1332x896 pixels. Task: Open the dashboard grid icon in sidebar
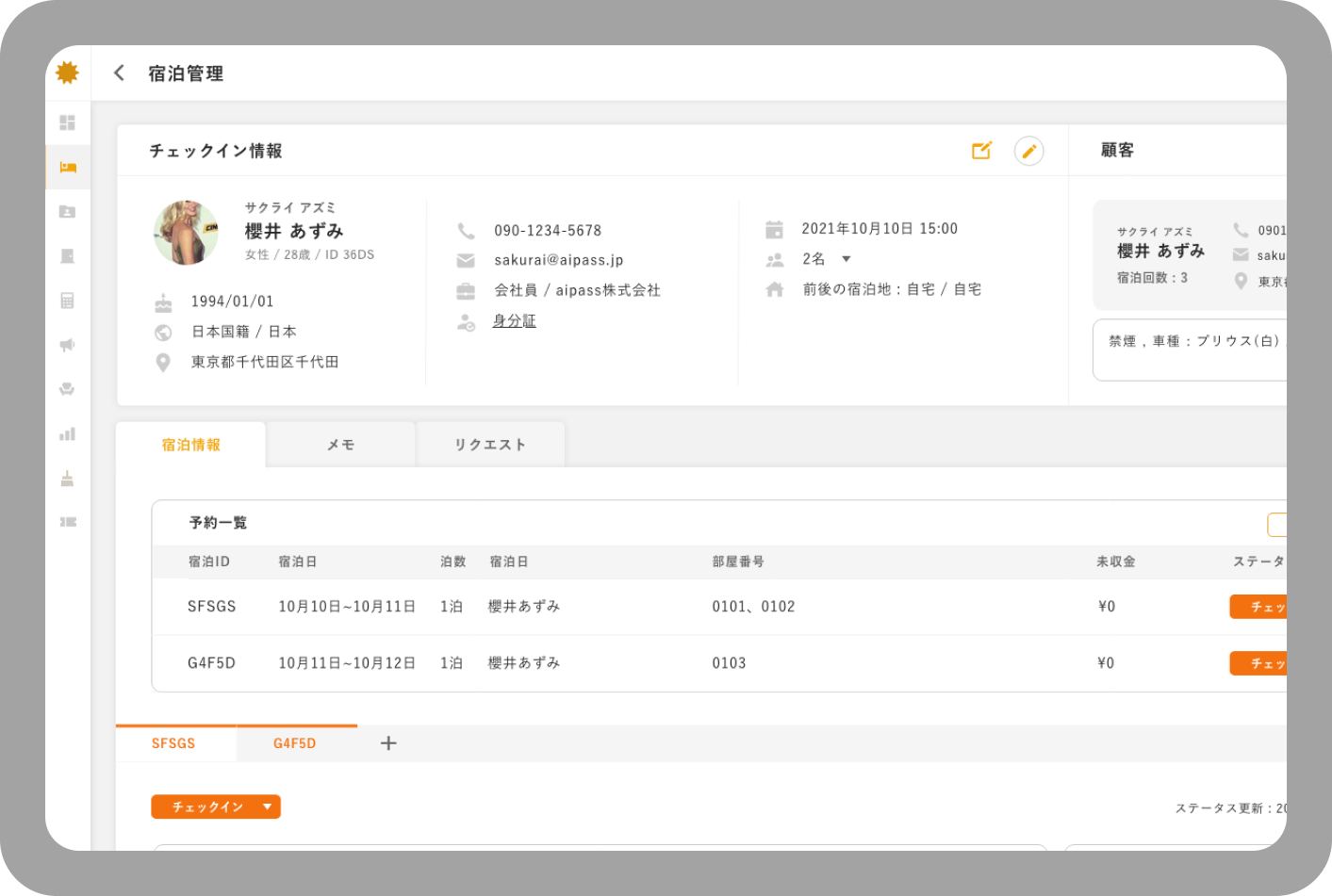coord(67,122)
